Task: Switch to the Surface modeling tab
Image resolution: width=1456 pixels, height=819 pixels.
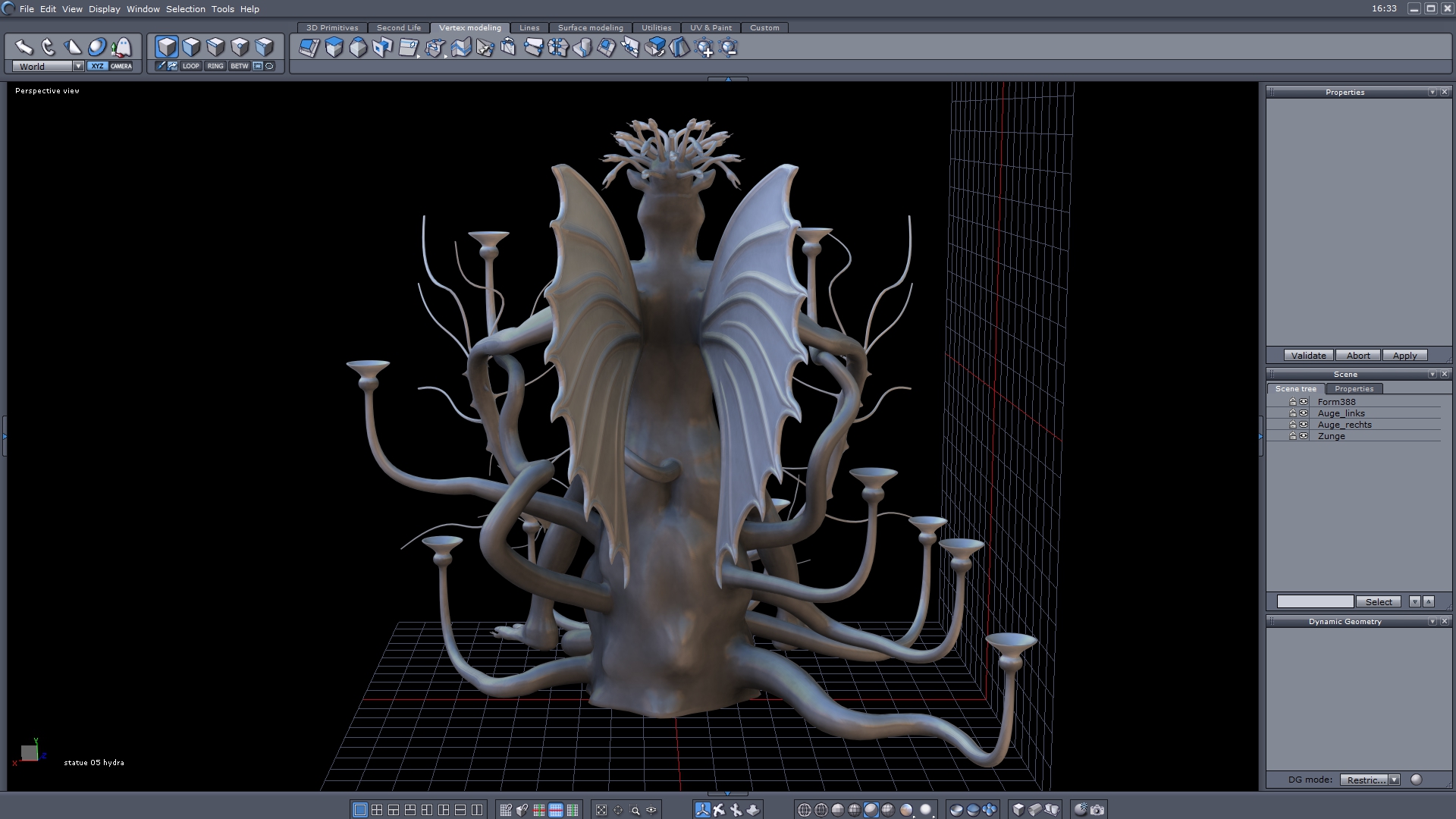Action: (x=590, y=27)
